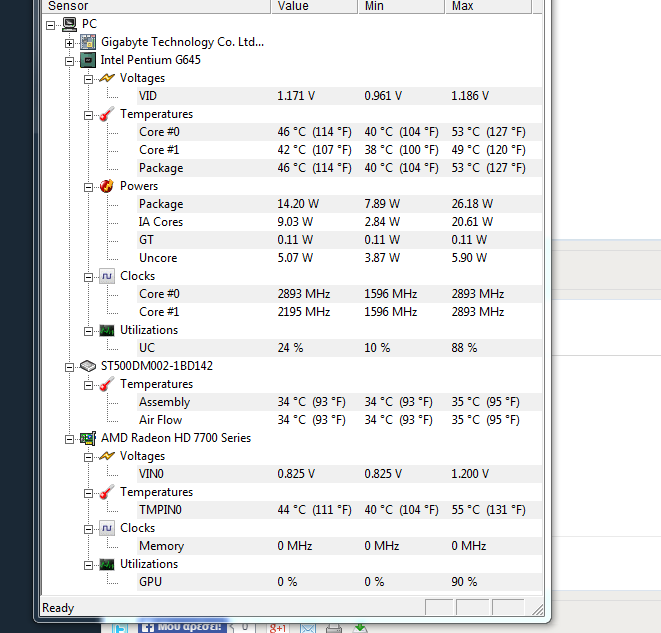The height and width of the screenshot is (633, 661).
Task: Click the Voltages lightning icon under Intel Pentium
Action: pyautogui.click(x=107, y=78)
